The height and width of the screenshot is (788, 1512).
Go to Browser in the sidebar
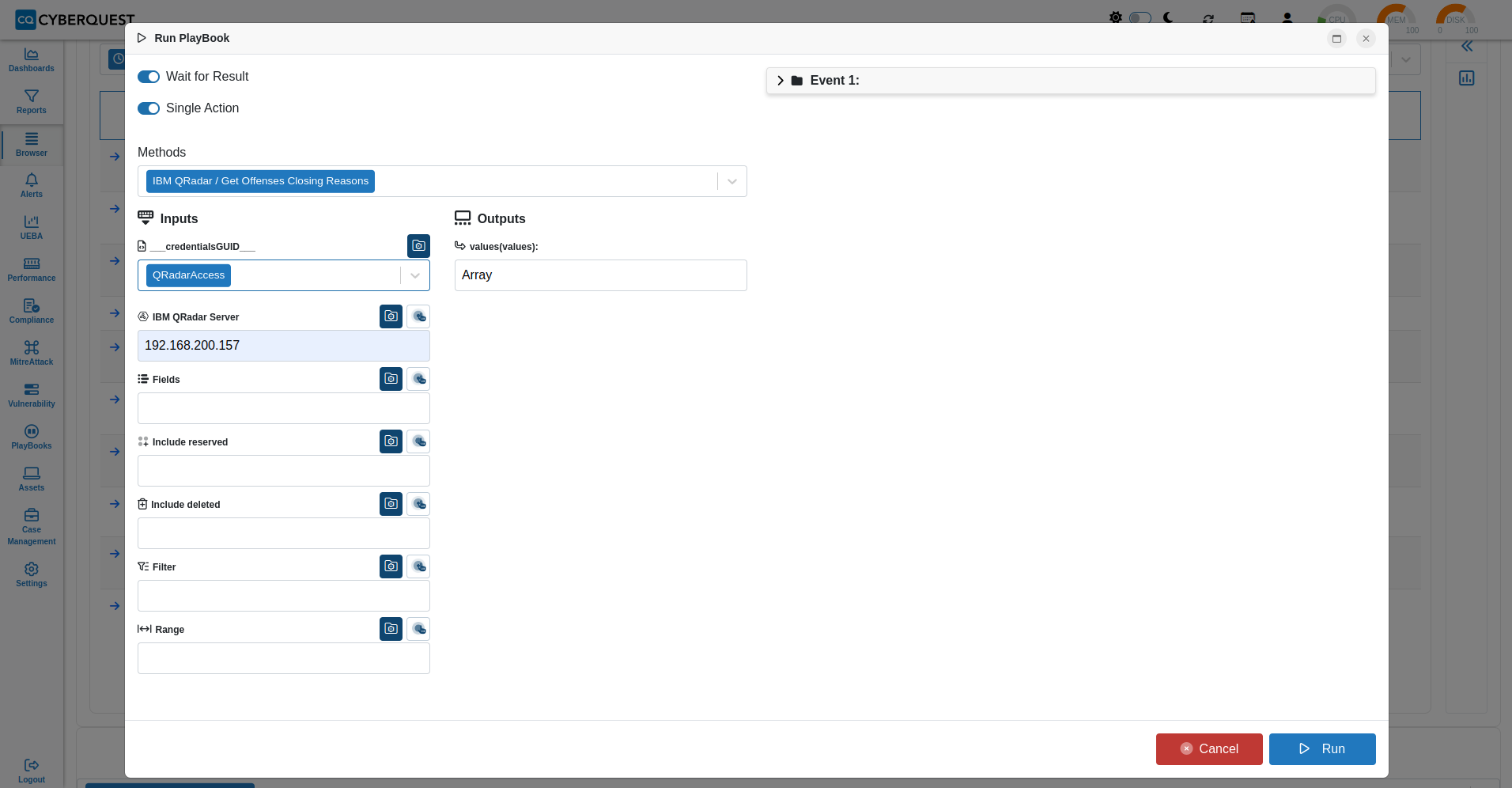pos(32,145)
